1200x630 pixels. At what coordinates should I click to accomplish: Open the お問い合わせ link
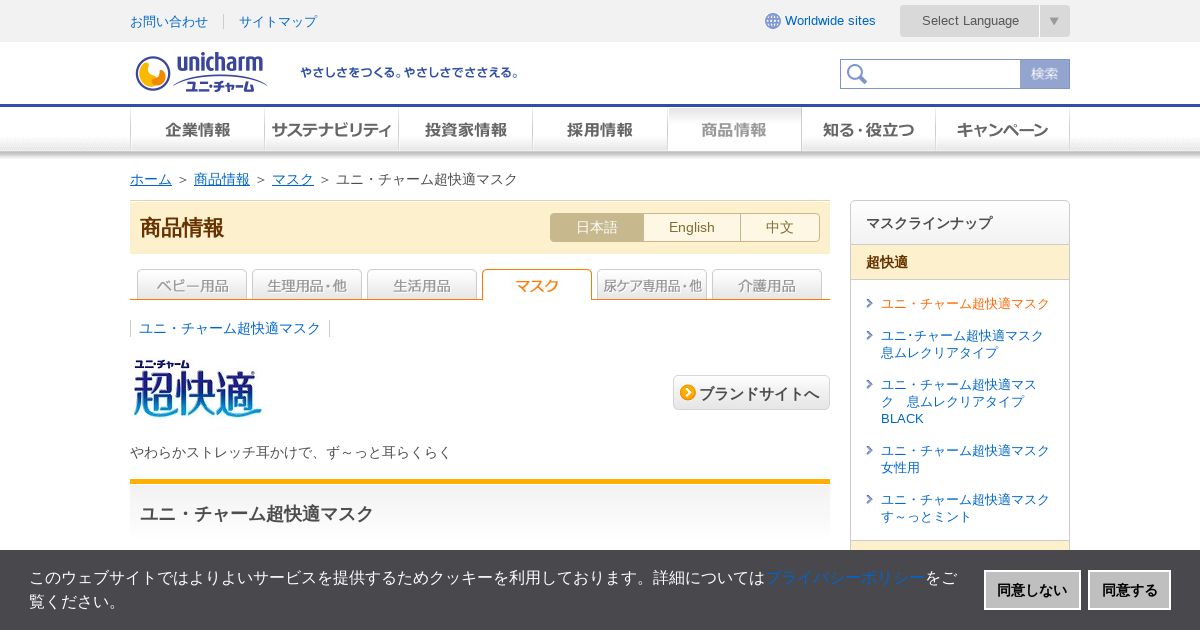tap(169, 21)
